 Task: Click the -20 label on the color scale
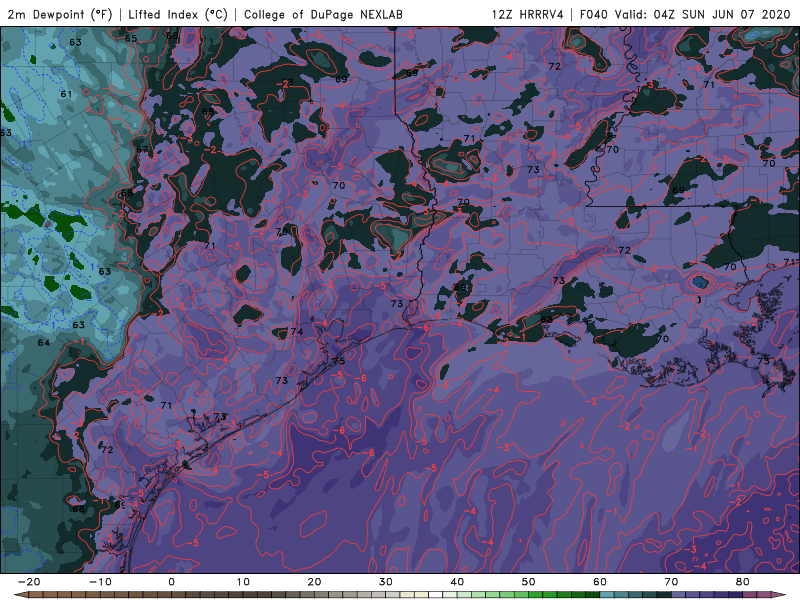[29, 582]
